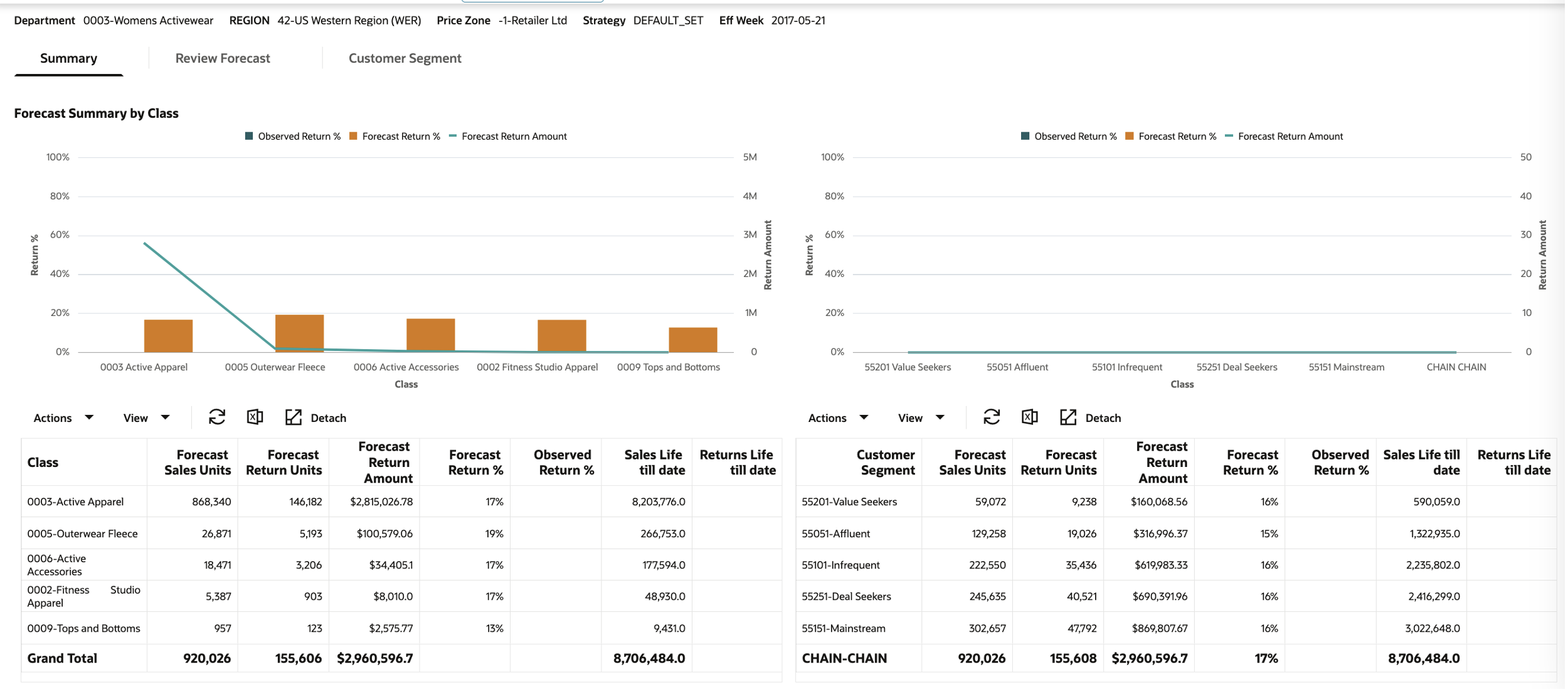Open the Customer Segment tab
The width and height of the screenshot is (1568, 692).
(405, 58)
